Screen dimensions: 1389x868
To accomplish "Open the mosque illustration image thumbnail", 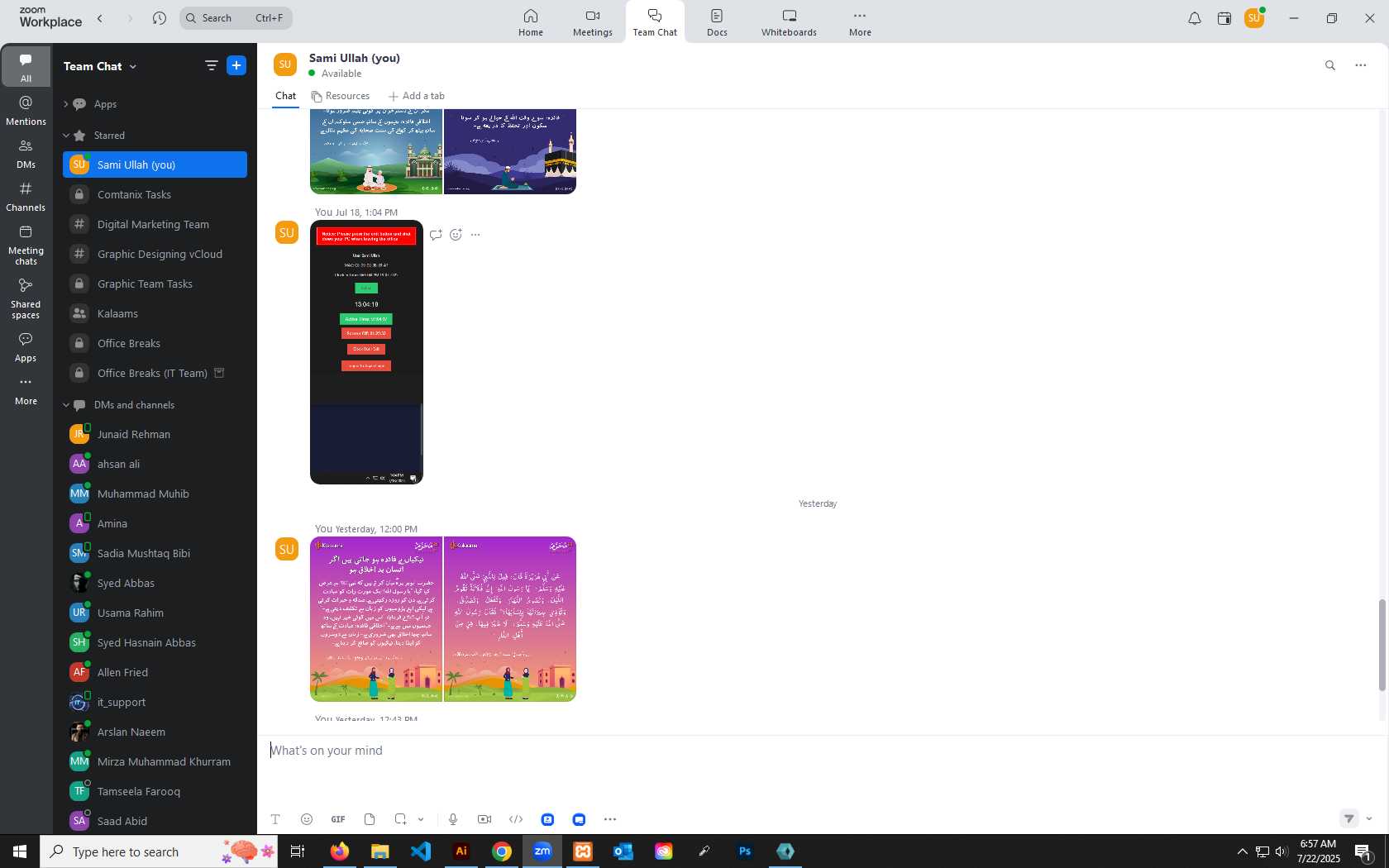I will [376, 151].
